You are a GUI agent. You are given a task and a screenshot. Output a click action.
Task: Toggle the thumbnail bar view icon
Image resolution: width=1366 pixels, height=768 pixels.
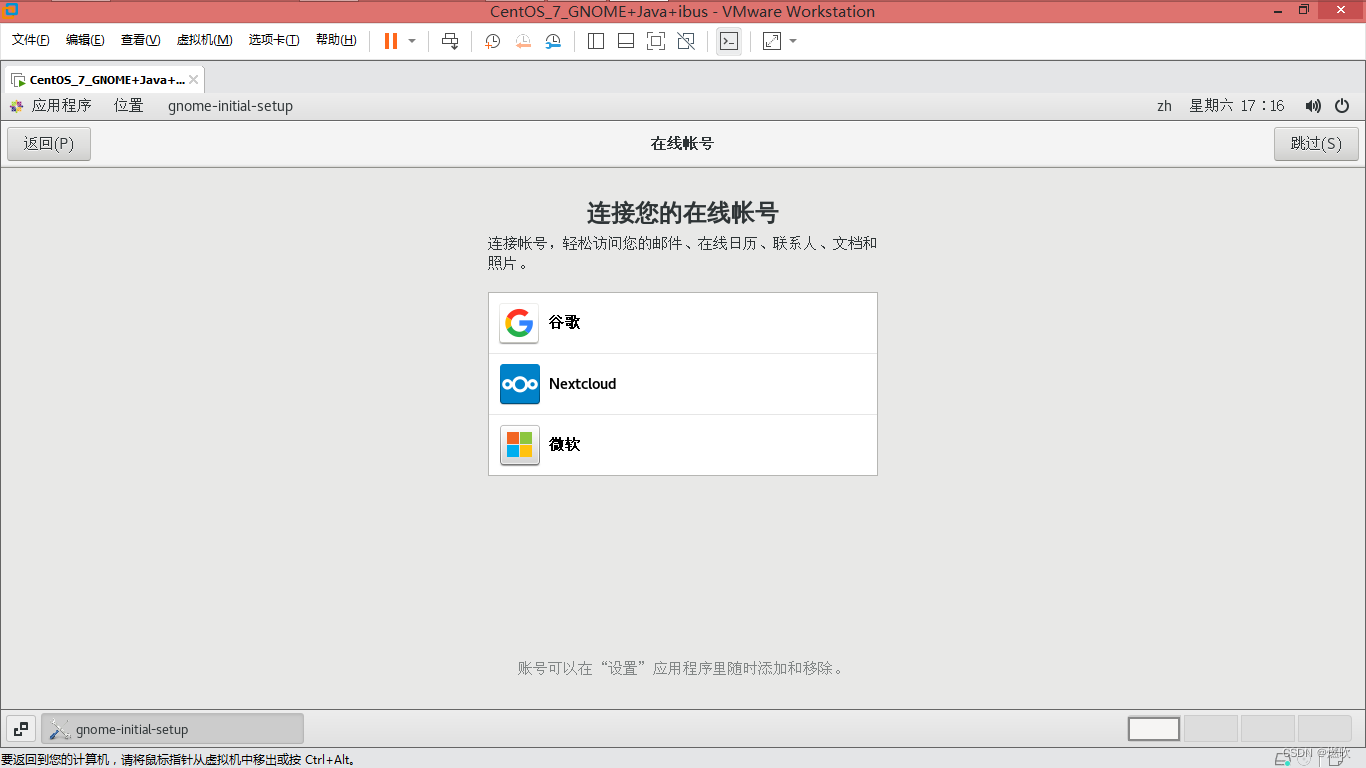pyautogui.click(x=626, y=41)
